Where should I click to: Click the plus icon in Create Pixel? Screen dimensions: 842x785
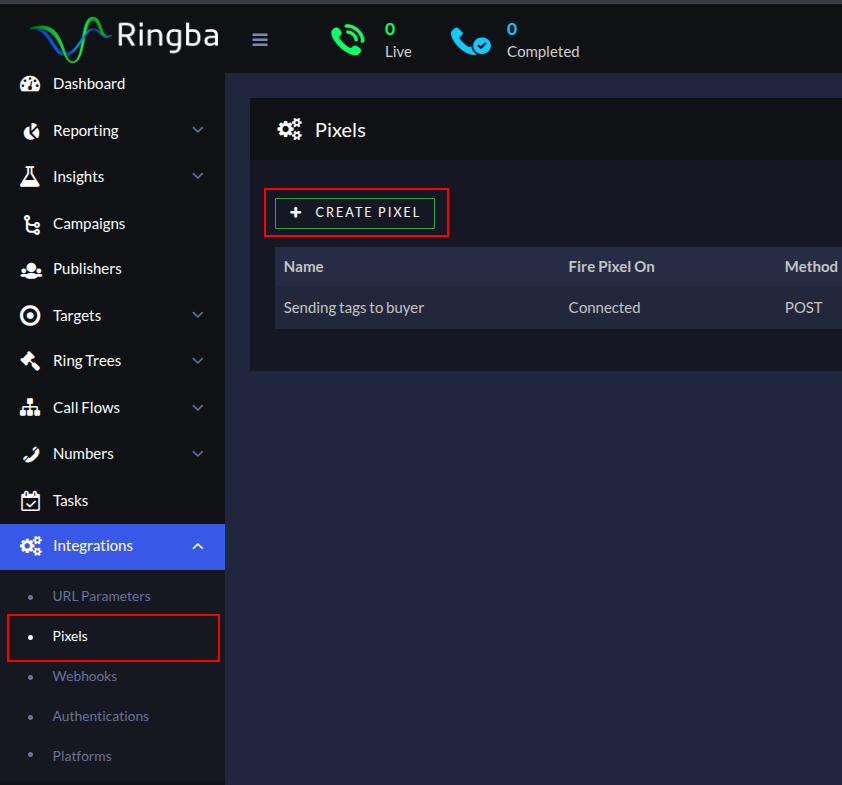295,213
